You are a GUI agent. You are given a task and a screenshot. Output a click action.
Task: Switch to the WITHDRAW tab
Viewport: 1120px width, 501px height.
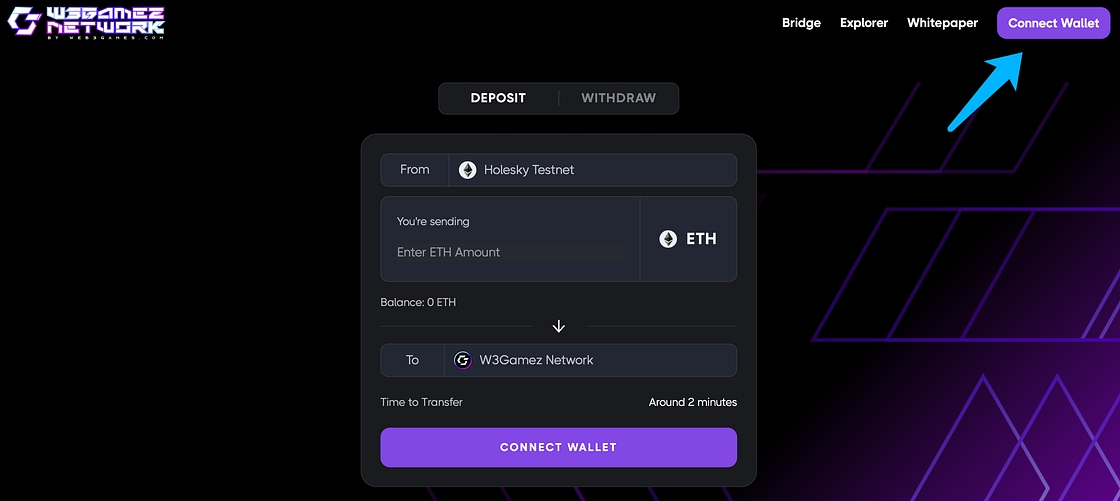pos(618,98)
